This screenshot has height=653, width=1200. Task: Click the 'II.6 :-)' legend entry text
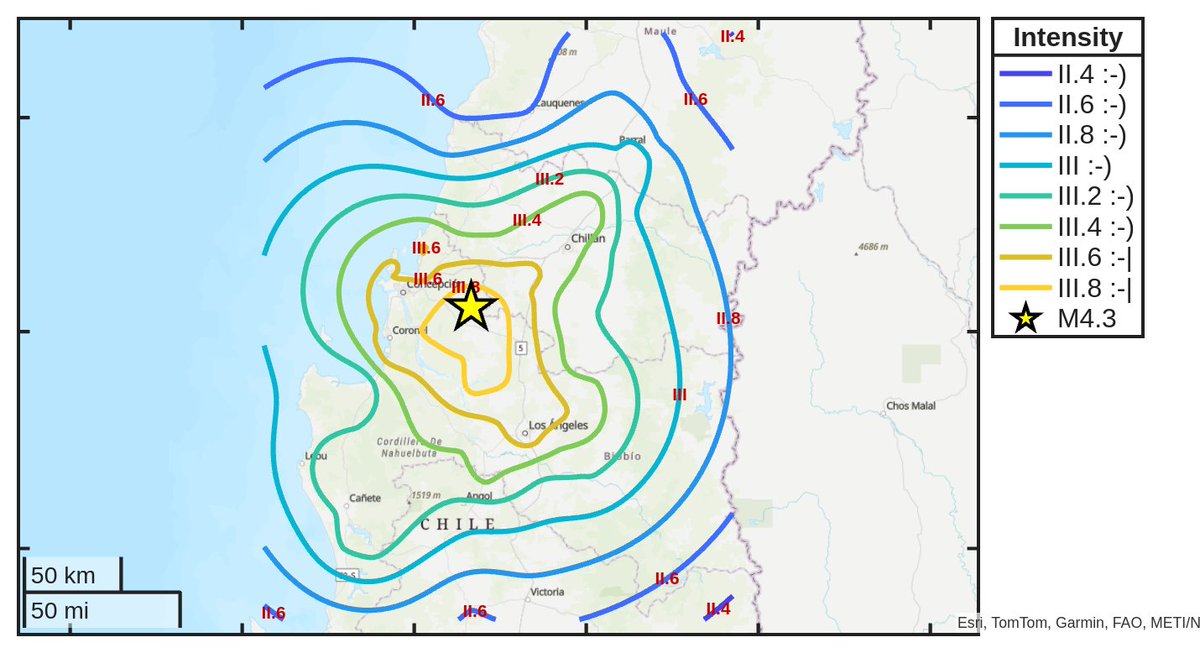pos(1092,103)
